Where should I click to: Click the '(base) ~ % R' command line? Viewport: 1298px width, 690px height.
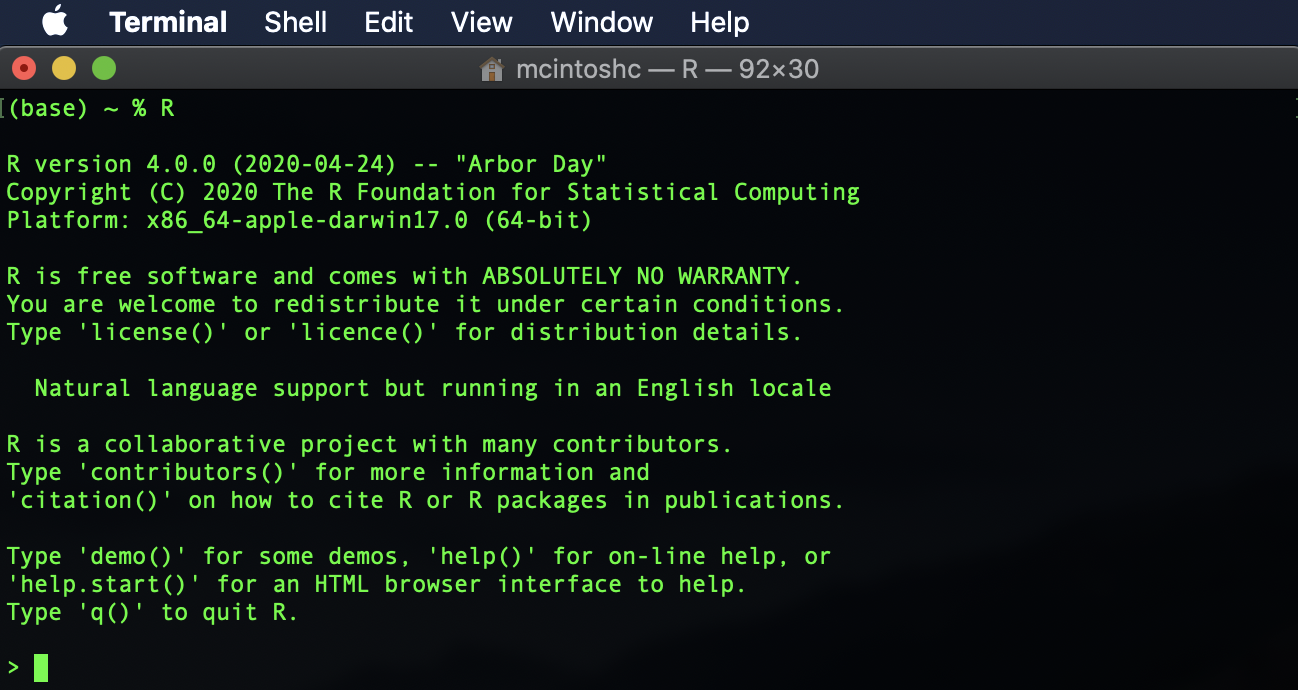pos(90,108)
